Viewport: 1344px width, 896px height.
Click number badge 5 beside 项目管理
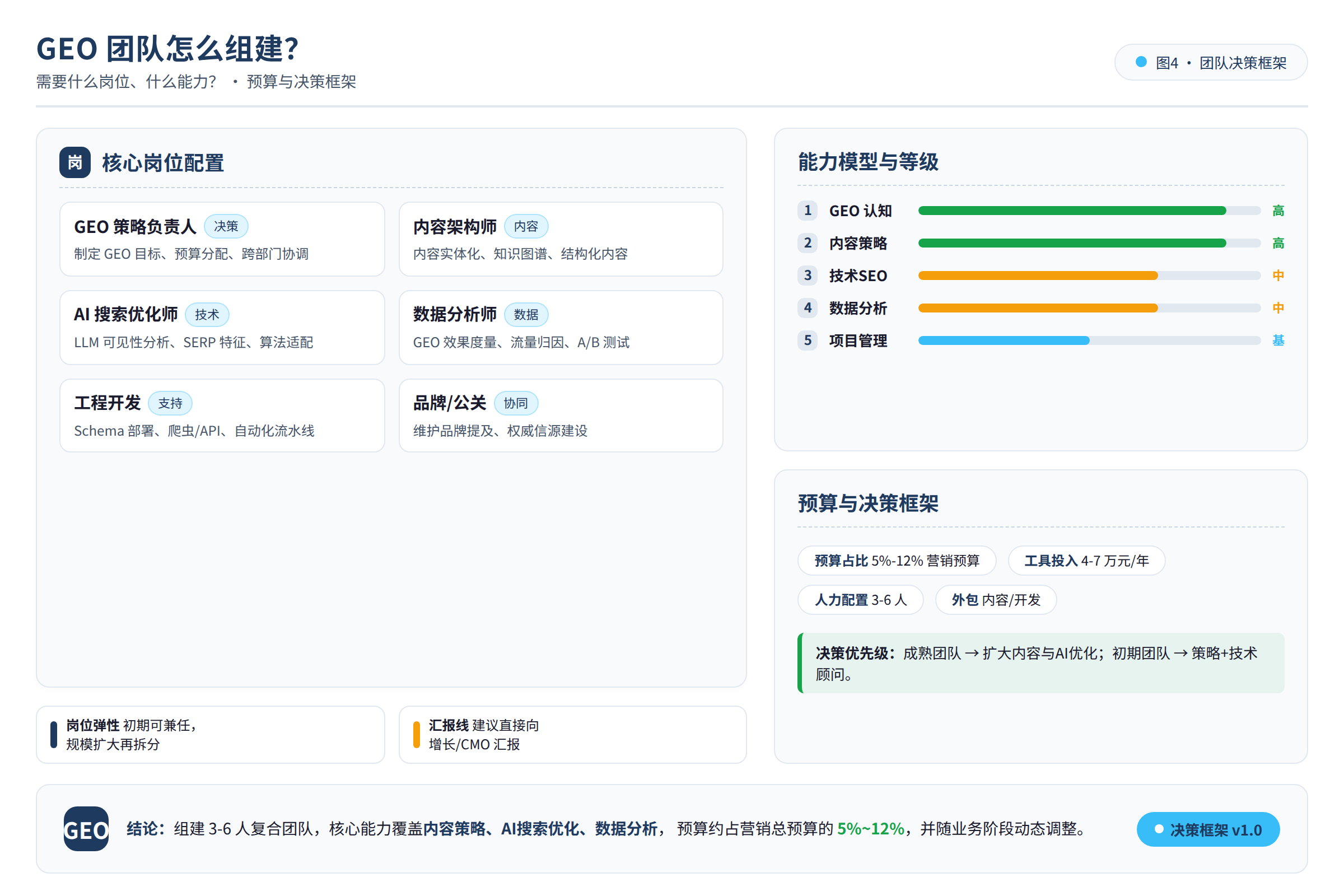coord(808,340)
